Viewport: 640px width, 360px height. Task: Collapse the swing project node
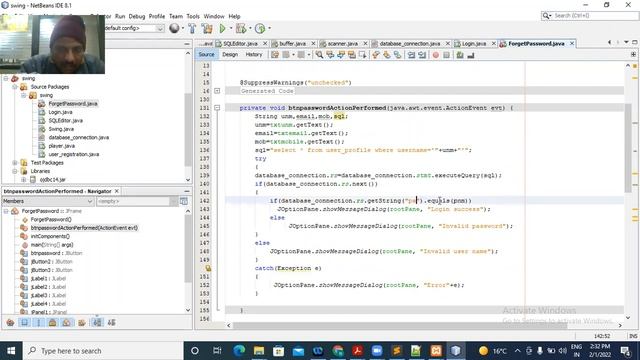tap(6, 78)
